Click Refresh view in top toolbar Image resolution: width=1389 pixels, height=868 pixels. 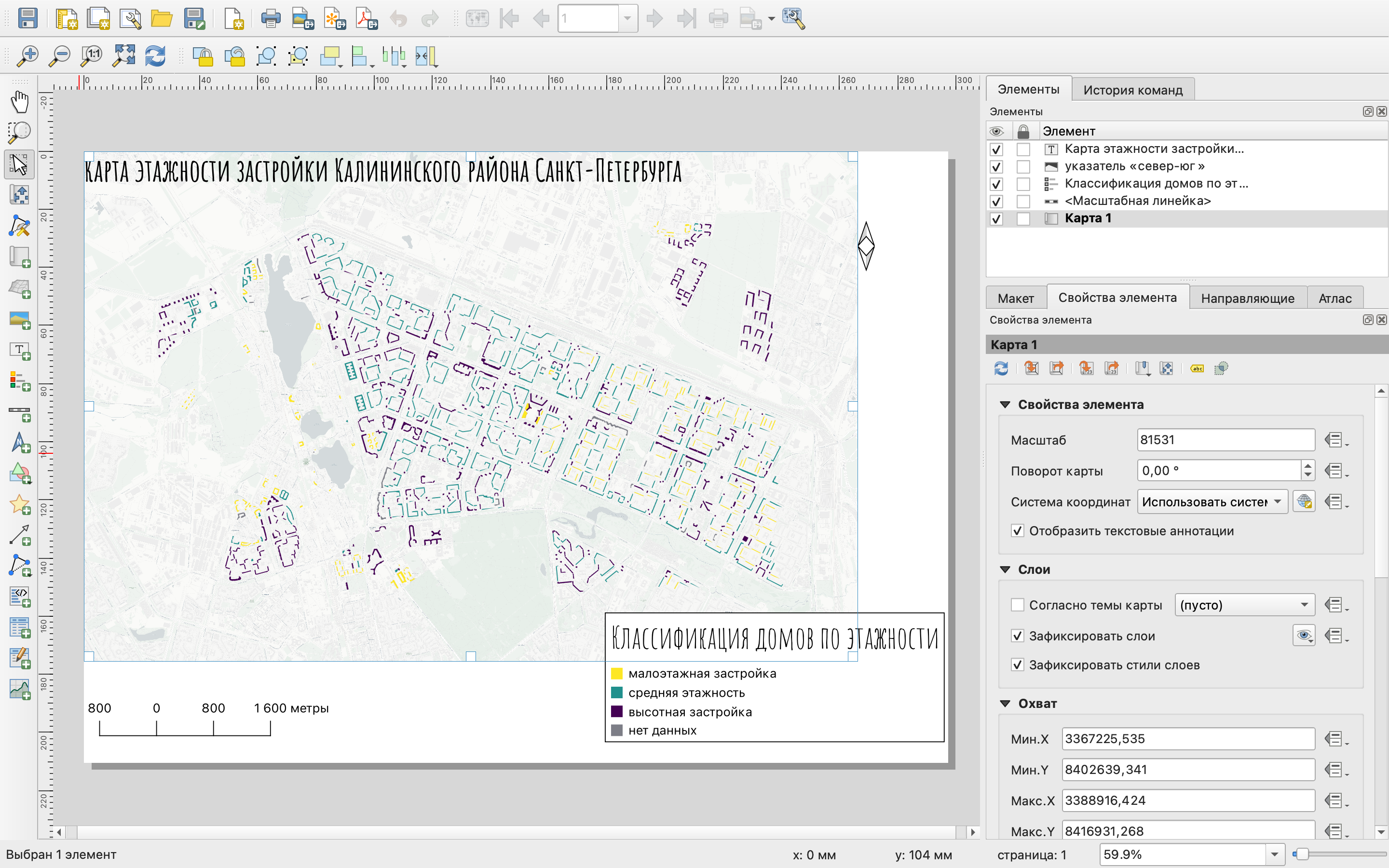[155, 56]
